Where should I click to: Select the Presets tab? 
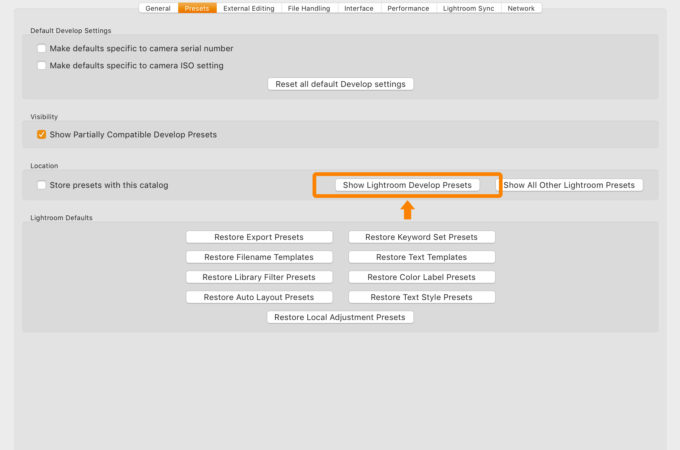click(197, 8)
